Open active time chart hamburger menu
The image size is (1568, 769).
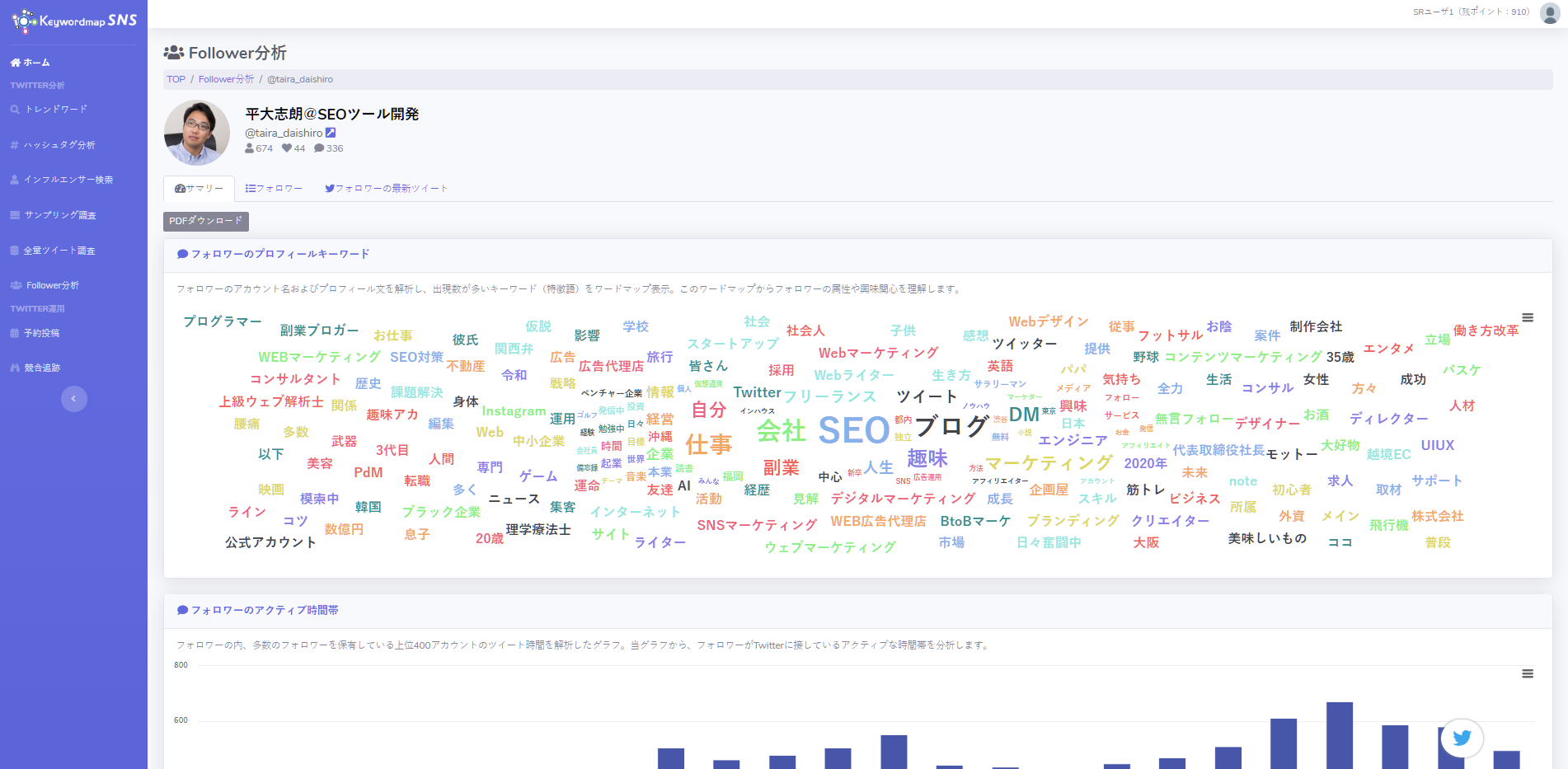pyautogui.click(x=1527, y=674)
